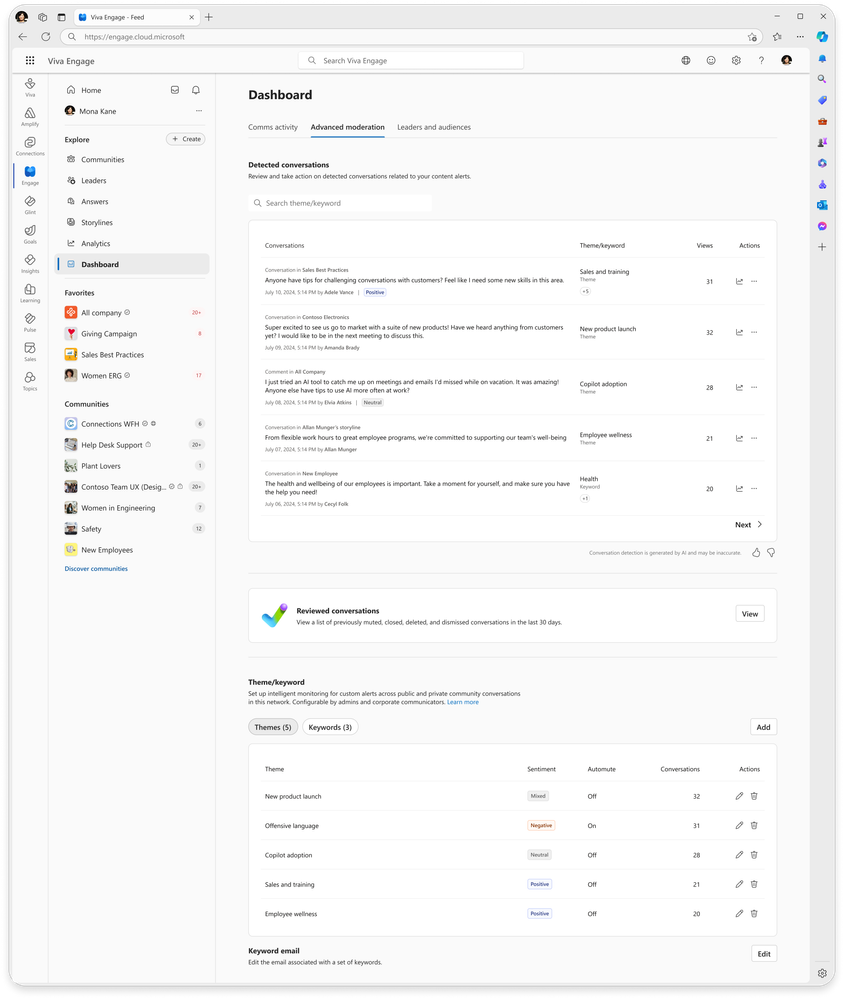Go to Next page of conversations
The image size is (844, 999).
[748, 525]
